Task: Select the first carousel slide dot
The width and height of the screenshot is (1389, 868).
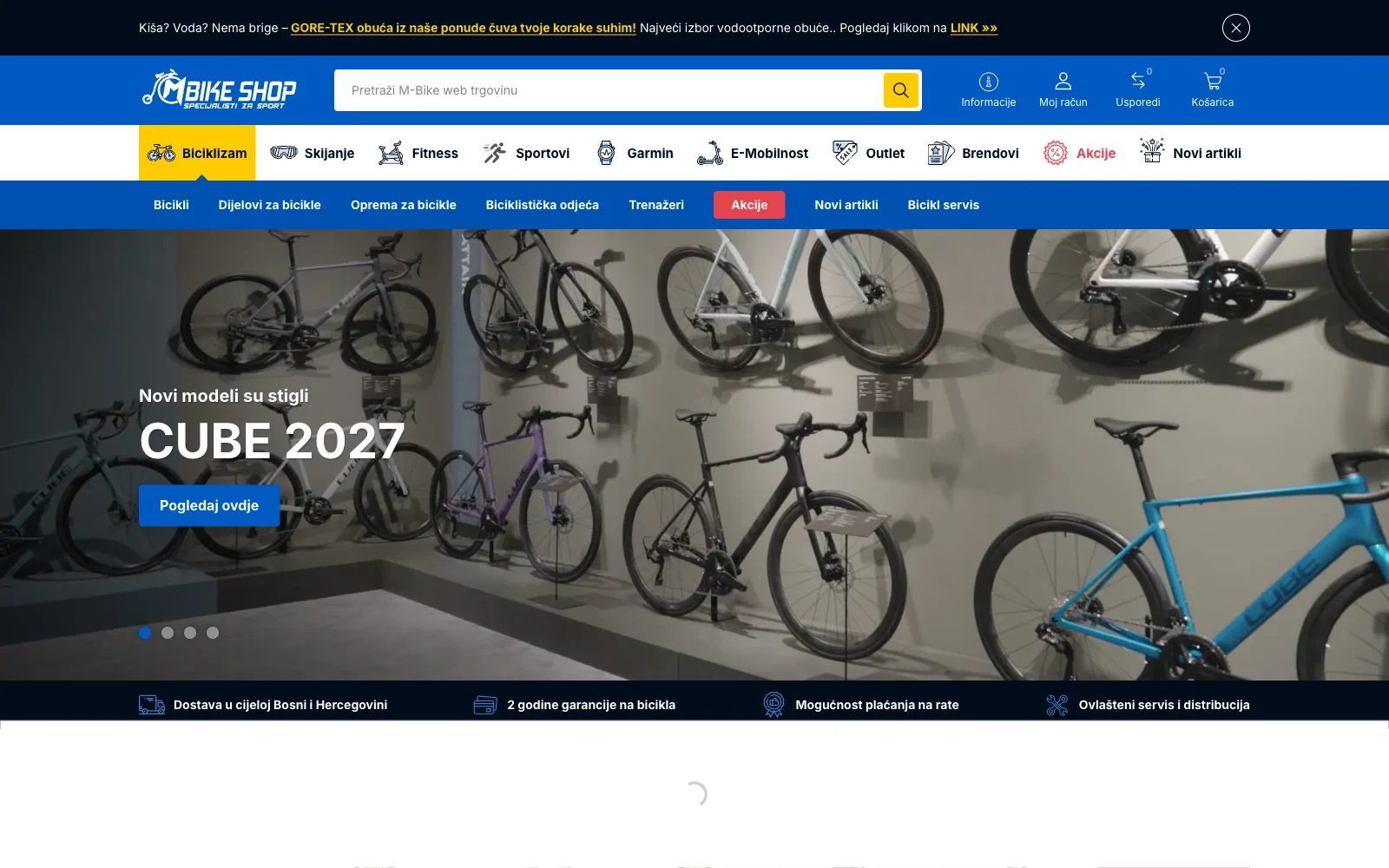Action: [145, 633]
